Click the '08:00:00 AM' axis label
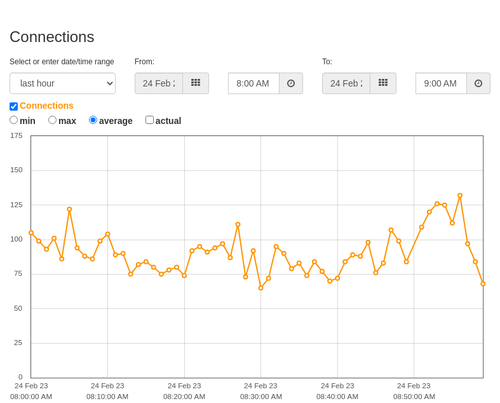500x403 pixels. pos(31,397)
